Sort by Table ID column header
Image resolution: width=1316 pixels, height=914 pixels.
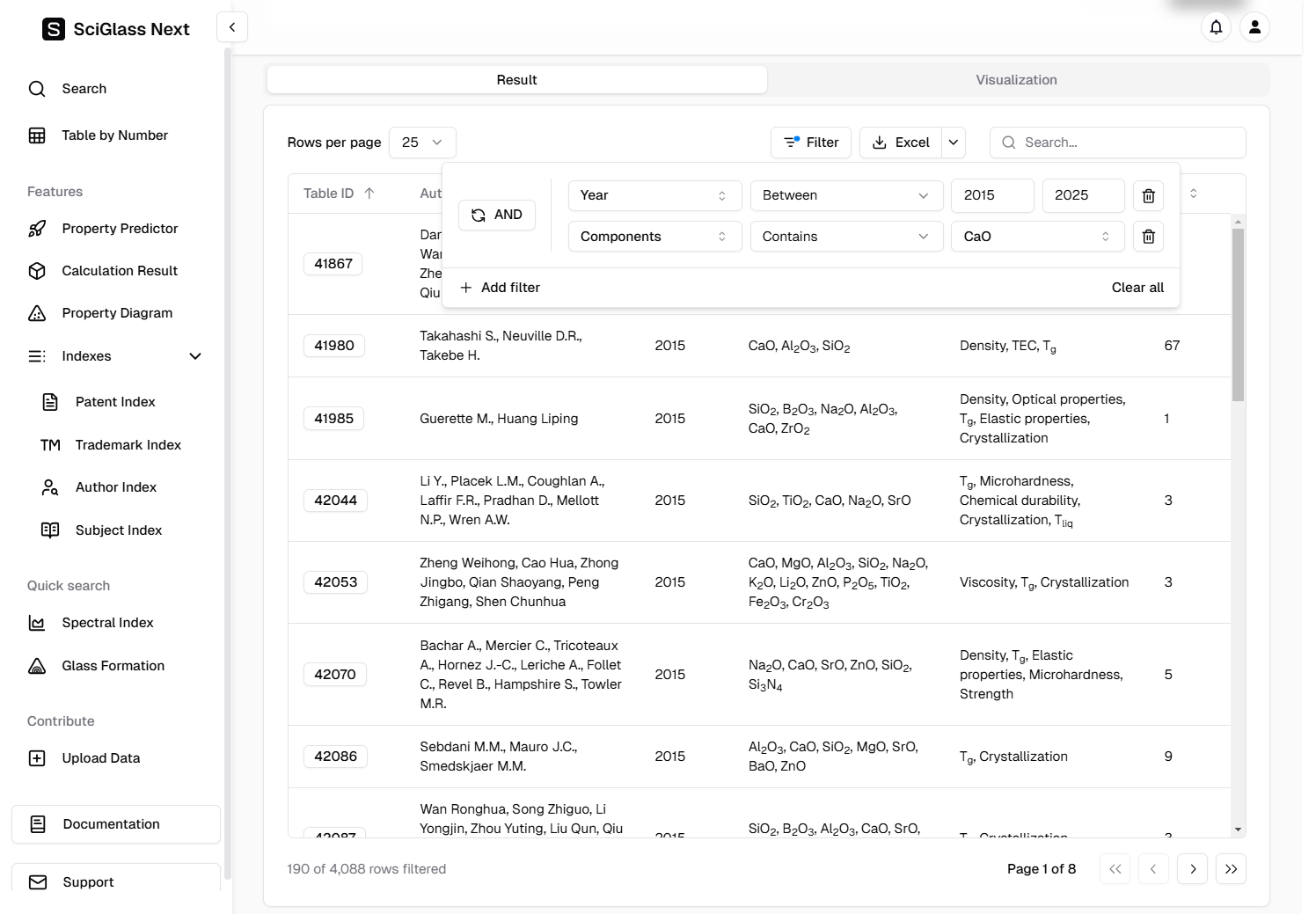tap(339, 194)
